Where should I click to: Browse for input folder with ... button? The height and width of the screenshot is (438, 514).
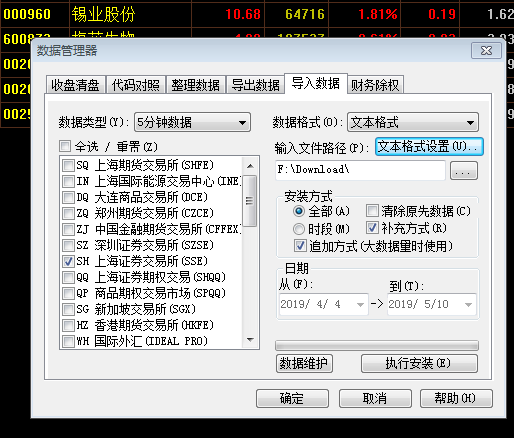coord(464,171)
